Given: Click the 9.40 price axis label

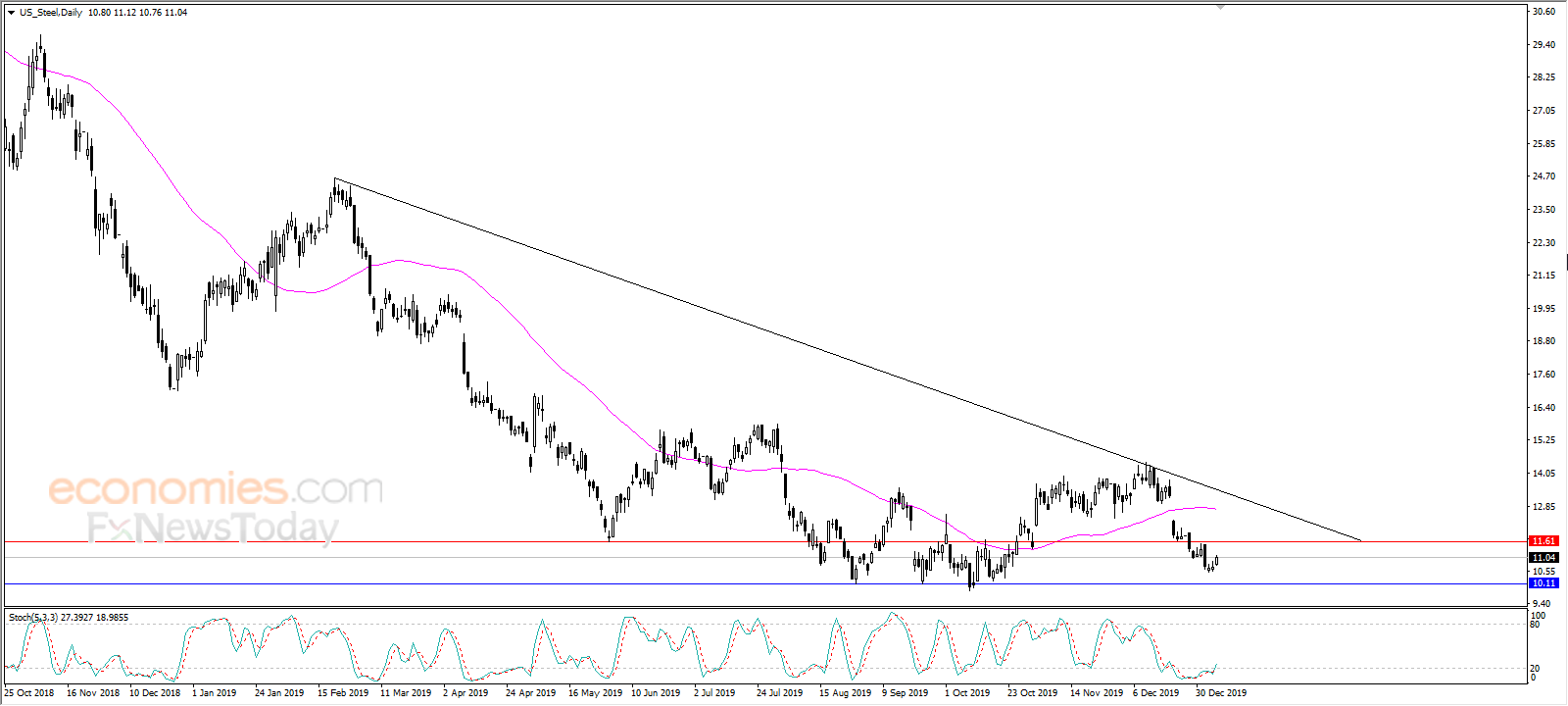Looking at the screenshot, I should [x=1541, y=604].
